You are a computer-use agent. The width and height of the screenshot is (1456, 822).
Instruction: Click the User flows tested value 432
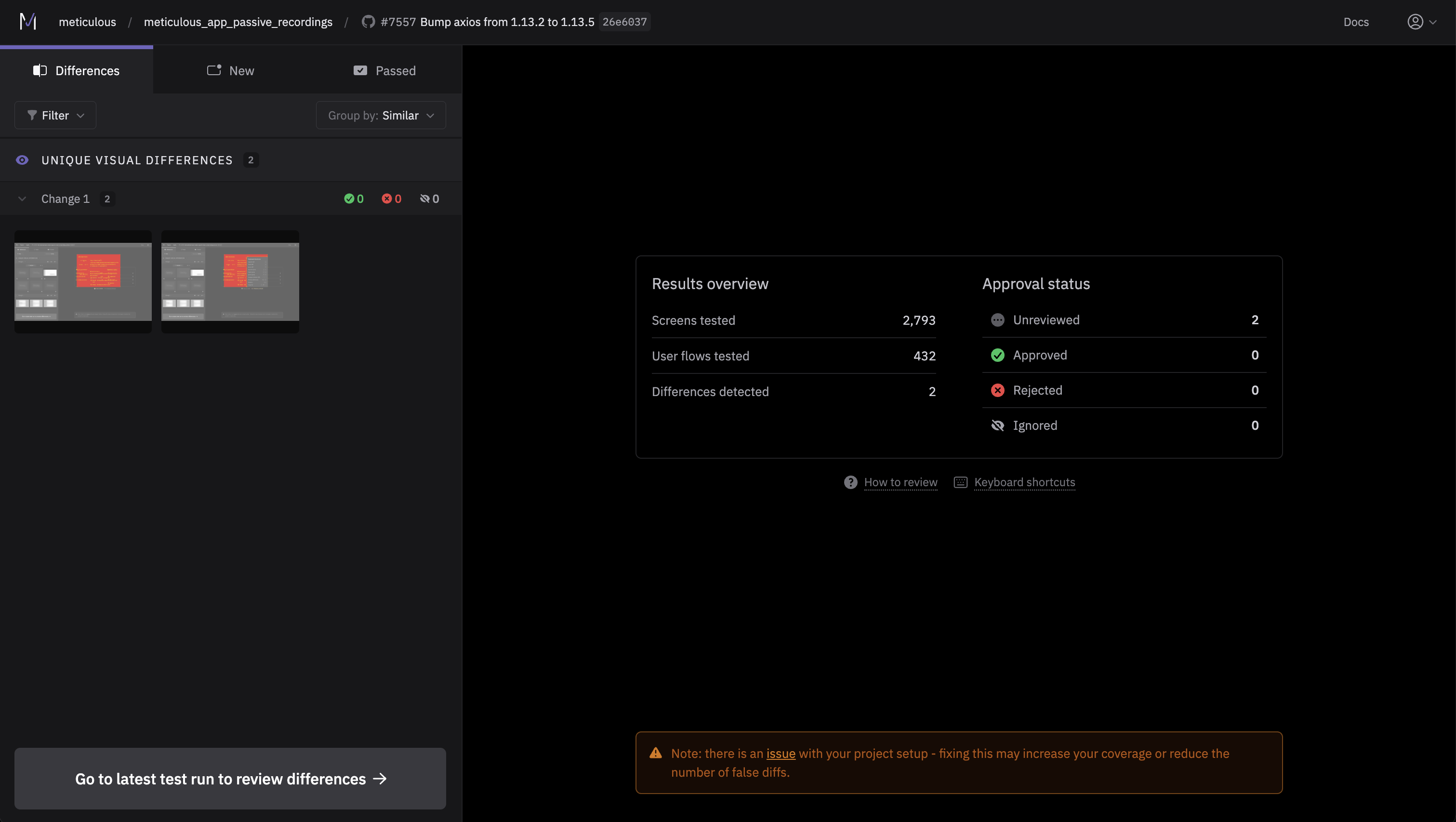click(x=924, y=356)
